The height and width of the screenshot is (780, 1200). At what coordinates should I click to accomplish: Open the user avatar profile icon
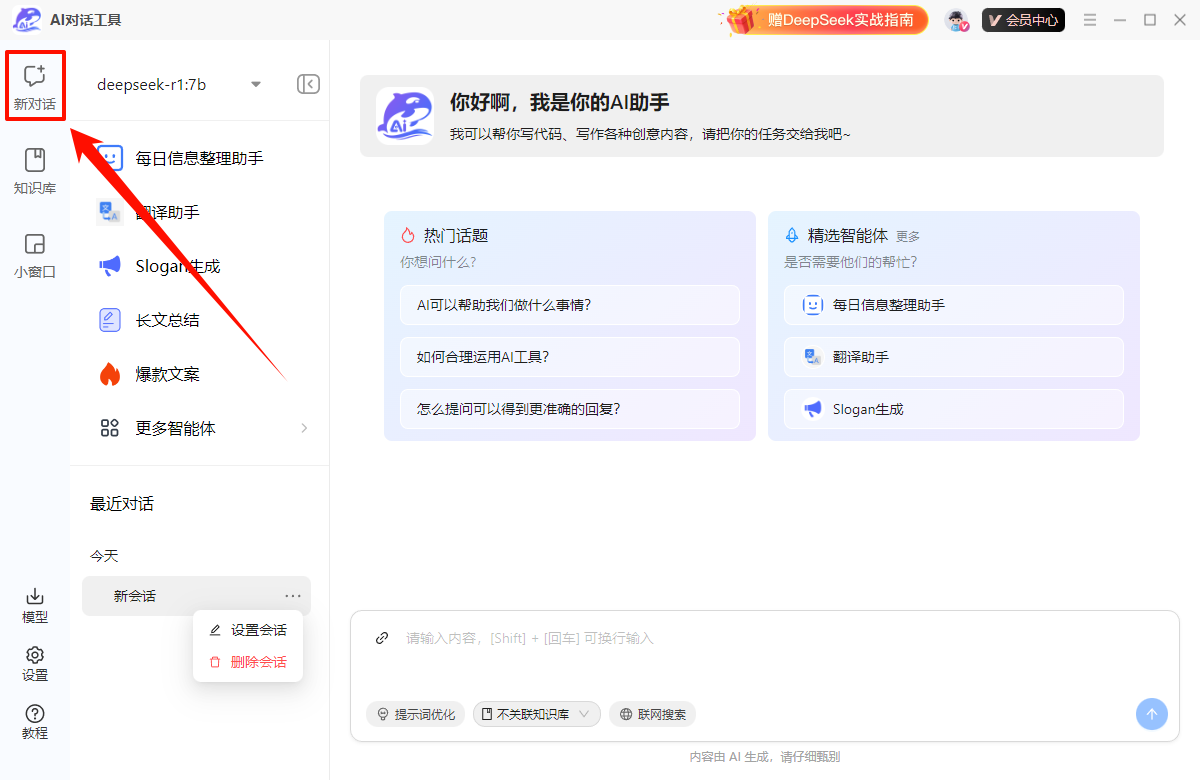[957, 20]
